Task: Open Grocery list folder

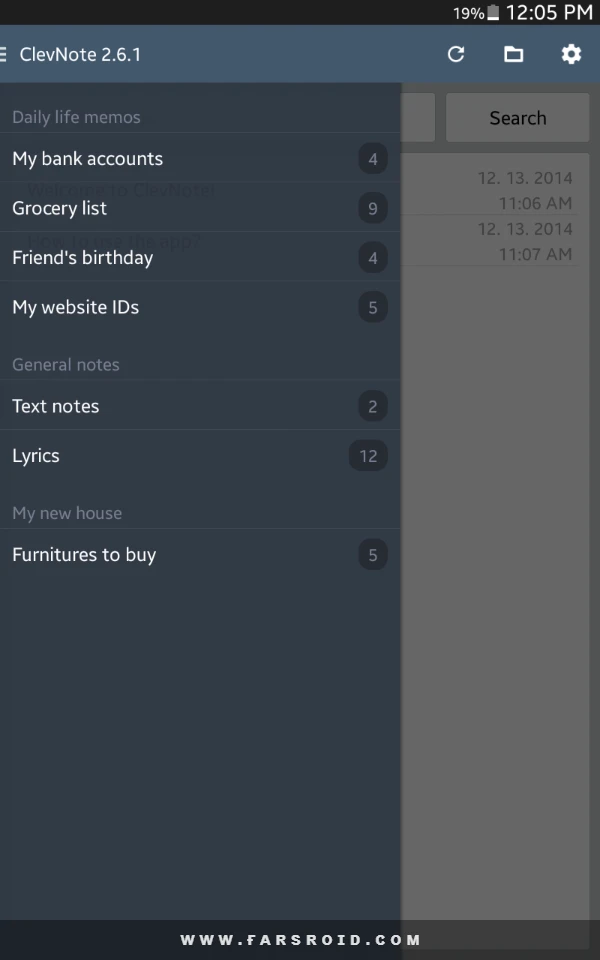Action: pos(200,208)
